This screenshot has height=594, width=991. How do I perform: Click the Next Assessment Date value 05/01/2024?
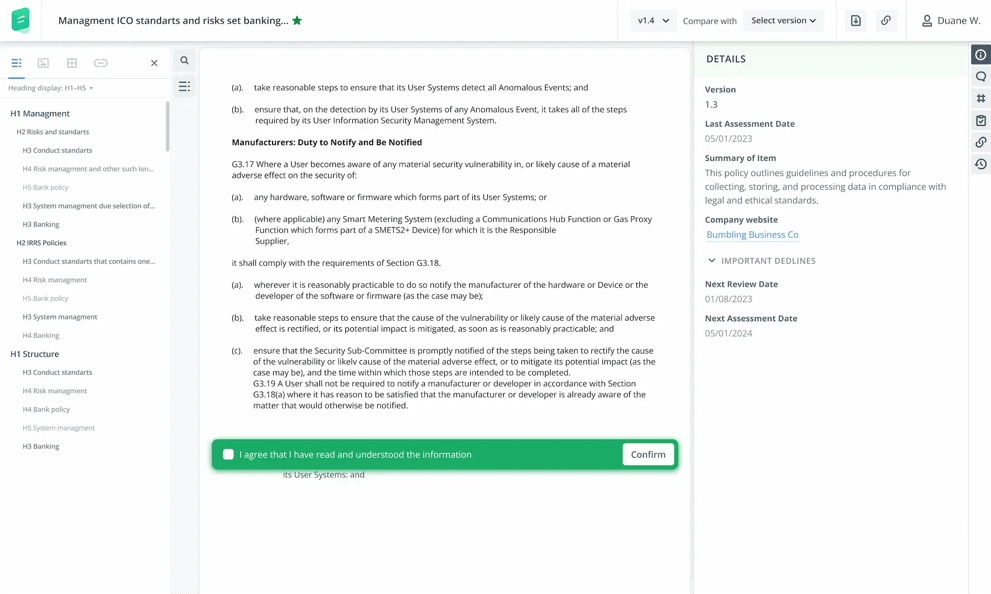coord(729,333)
